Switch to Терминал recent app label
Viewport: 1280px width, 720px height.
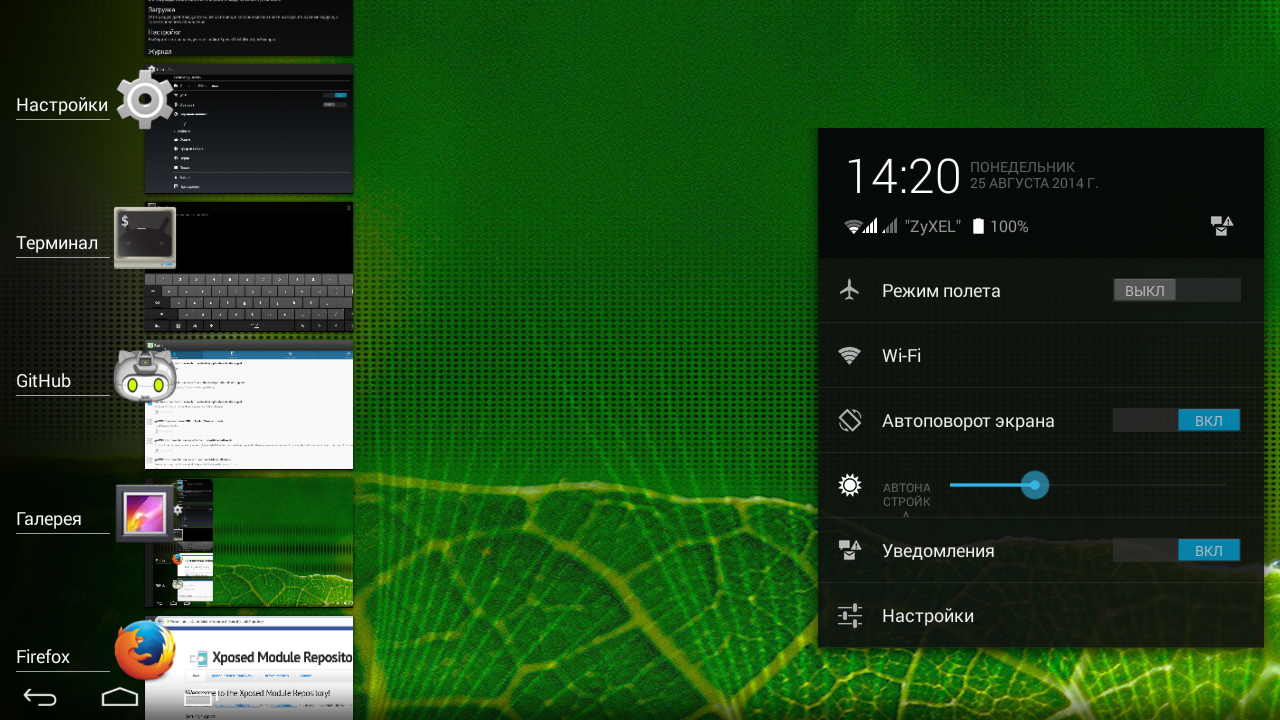(57, 243)
